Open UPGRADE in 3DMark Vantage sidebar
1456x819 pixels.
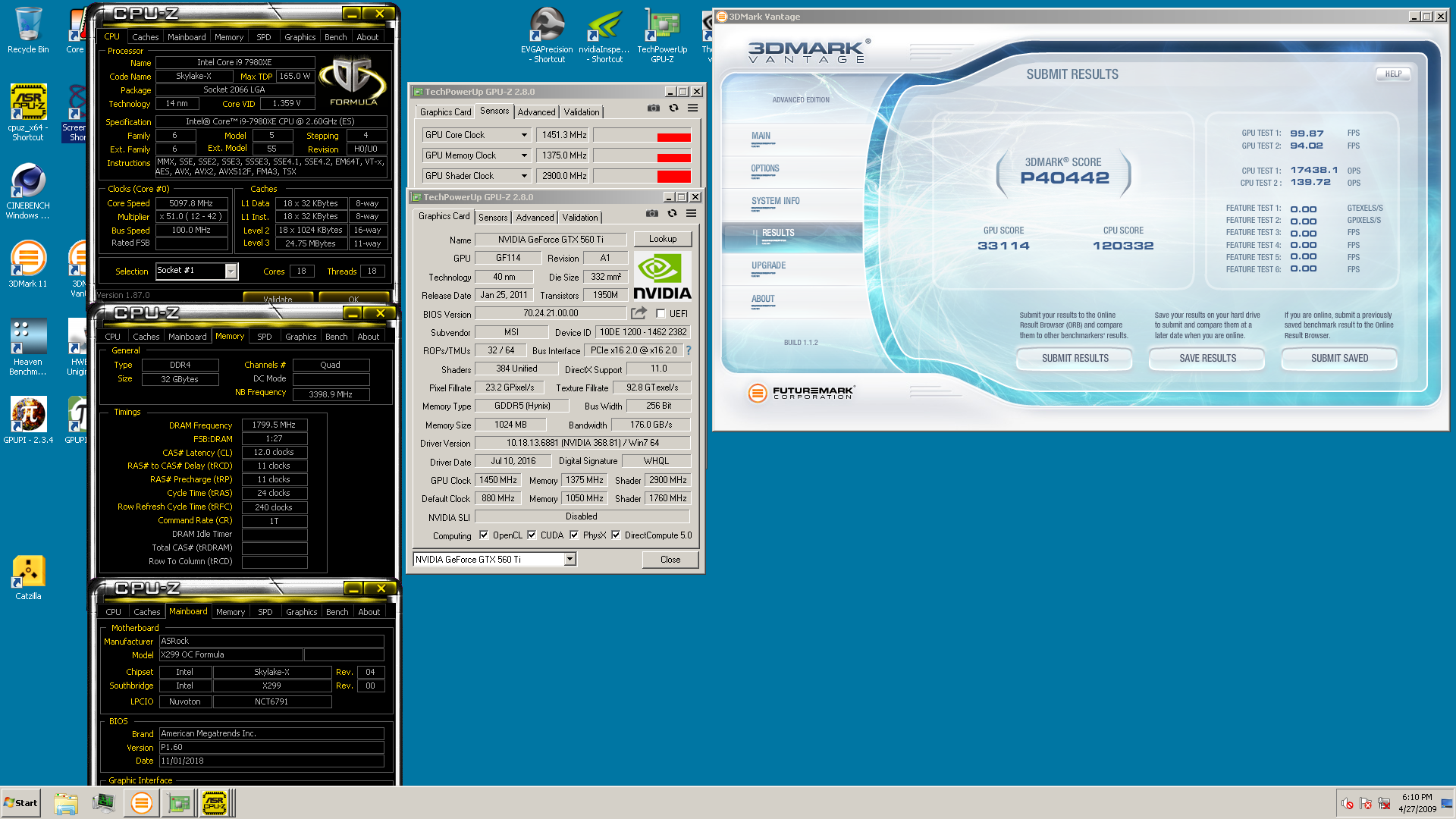click(768, 265)
